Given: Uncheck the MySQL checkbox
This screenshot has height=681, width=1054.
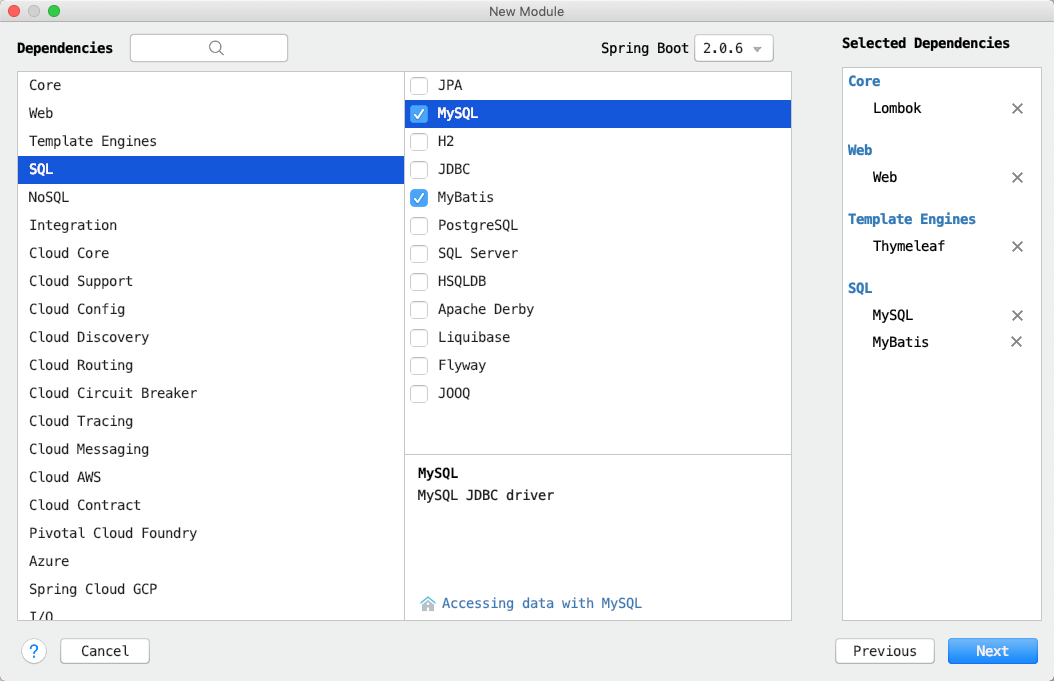Looking at the screenshot, I should click(419, 114).
